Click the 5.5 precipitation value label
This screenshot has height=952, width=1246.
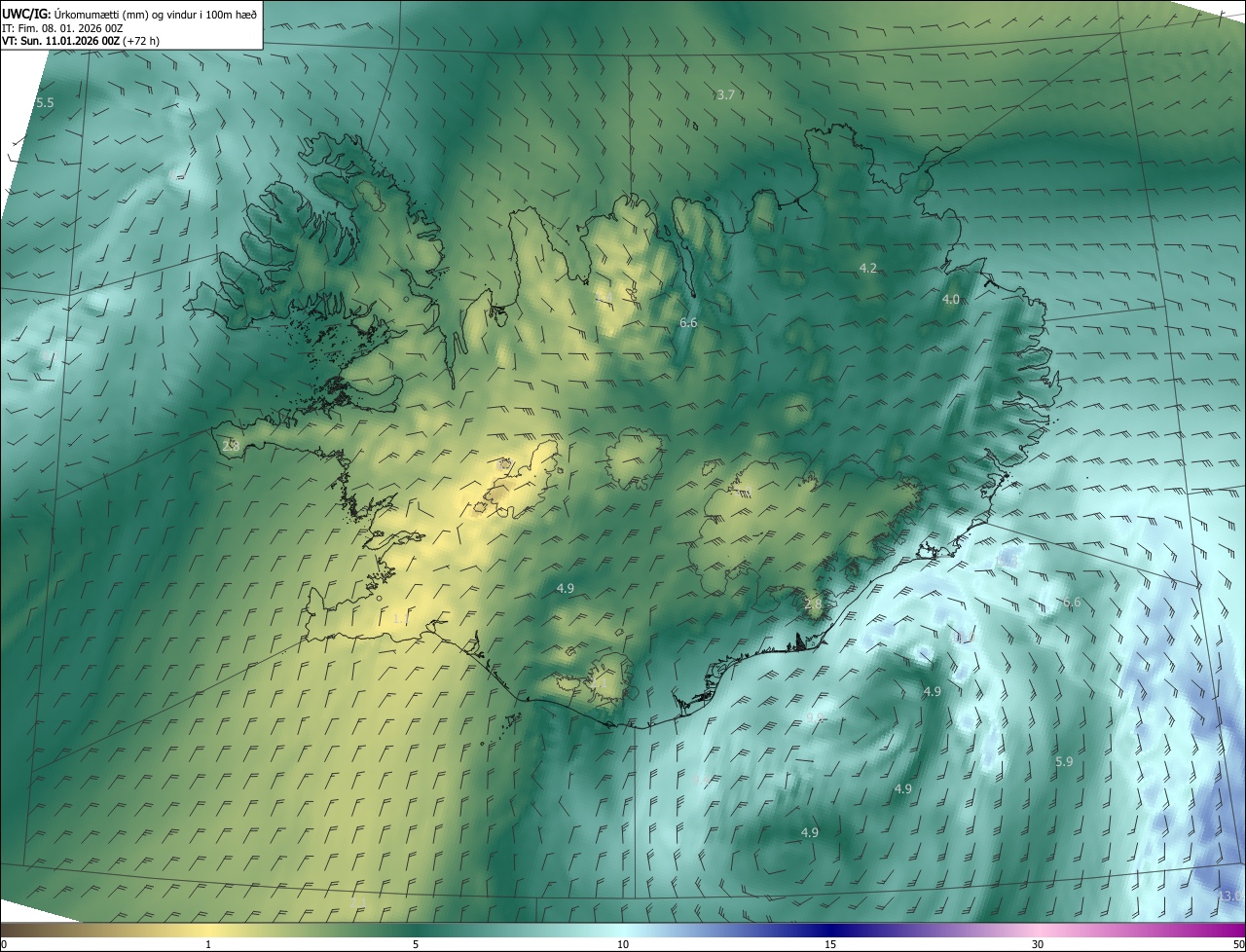45,103
